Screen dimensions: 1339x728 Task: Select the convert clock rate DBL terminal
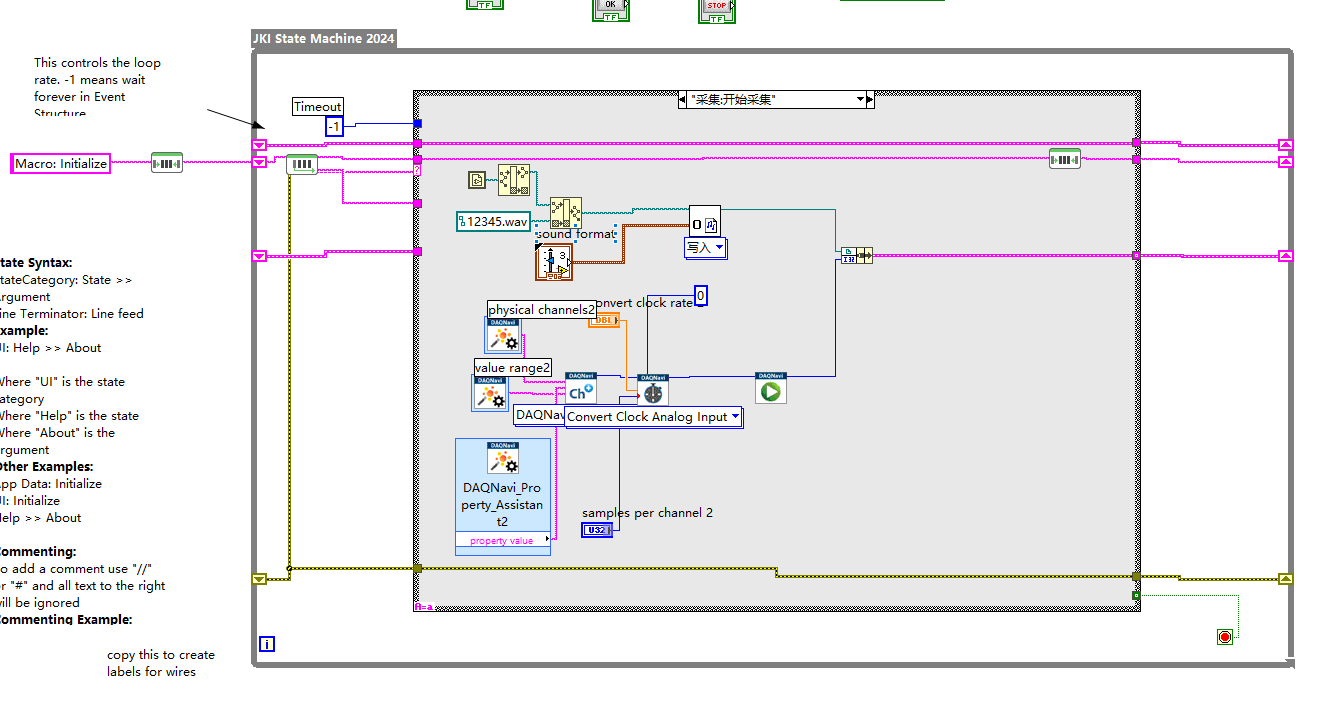[x=604, y=320]
